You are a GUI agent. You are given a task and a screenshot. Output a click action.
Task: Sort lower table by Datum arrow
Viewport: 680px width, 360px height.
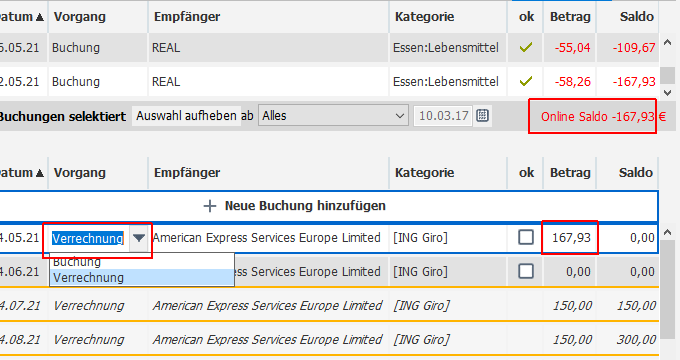(x=40, y=173)
